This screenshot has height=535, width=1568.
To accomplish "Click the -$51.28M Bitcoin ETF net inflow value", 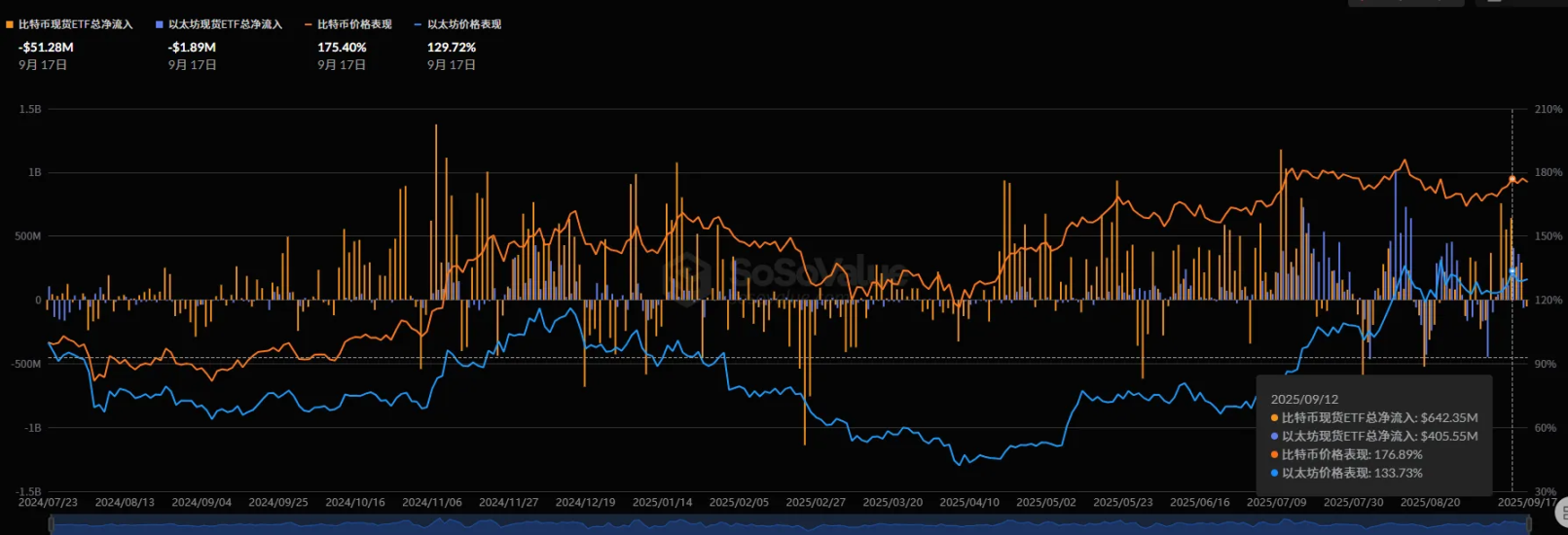I will click(46, 47).
